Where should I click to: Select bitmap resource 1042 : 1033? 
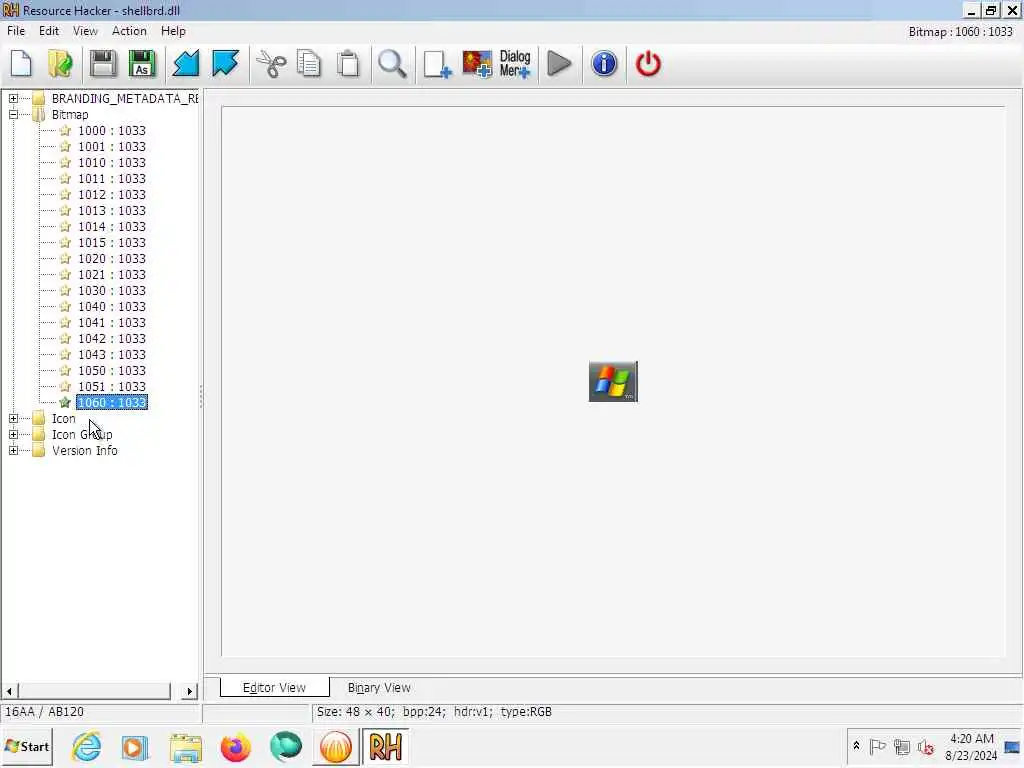112,339
